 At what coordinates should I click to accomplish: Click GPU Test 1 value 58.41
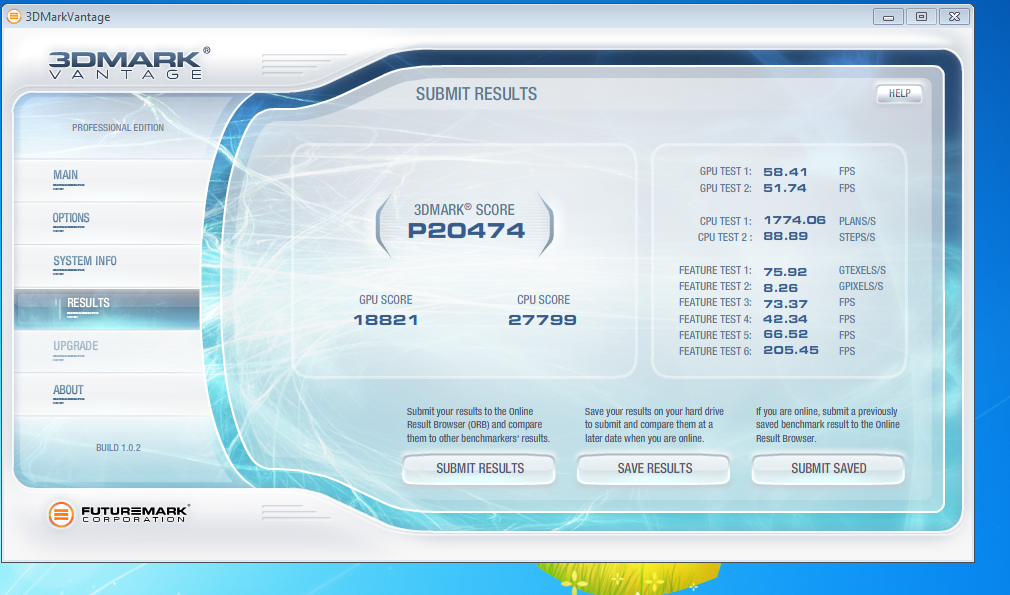pyautogui.click(x=785, y=172)
